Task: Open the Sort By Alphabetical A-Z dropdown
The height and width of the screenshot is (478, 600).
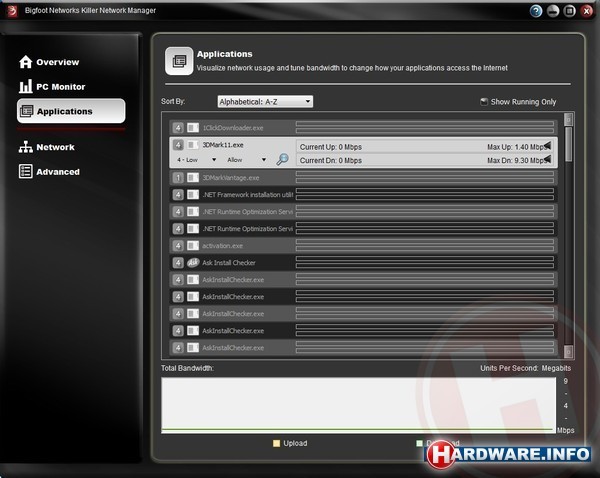Action: point(265,101)
